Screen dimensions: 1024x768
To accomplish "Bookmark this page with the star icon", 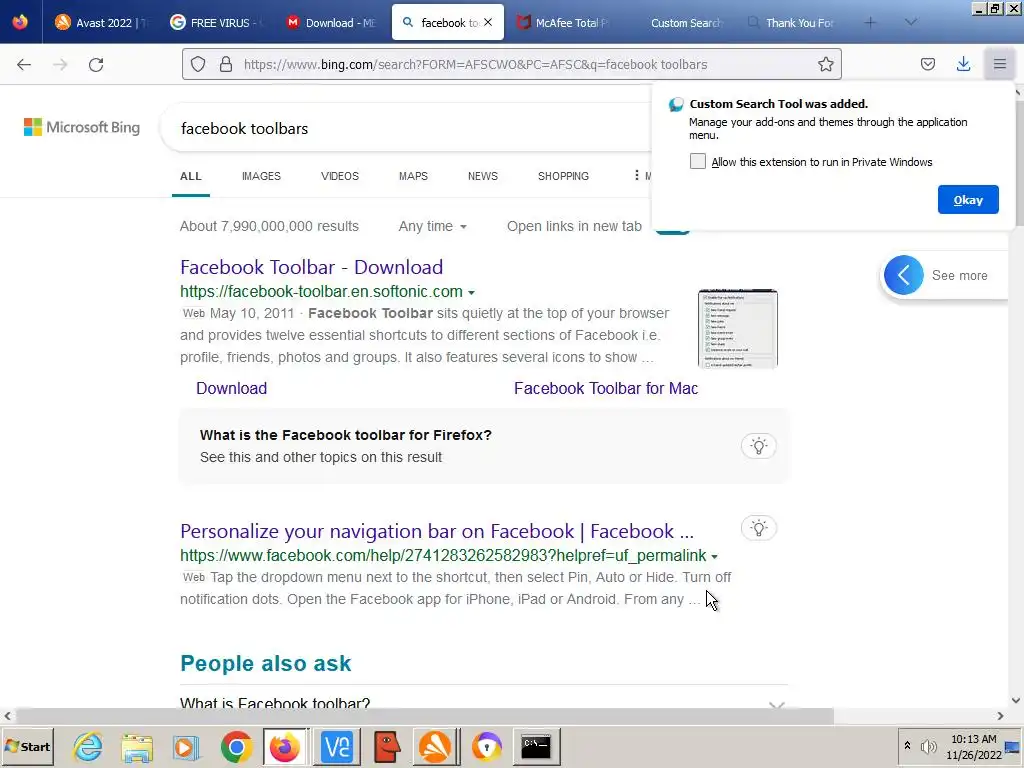I will pos(825,64).
